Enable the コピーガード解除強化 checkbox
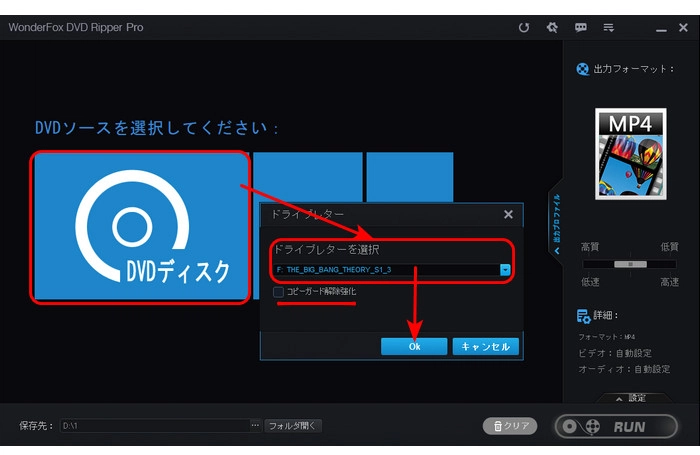The height and width of the screenshot is (455, 700). pos(279,291)
